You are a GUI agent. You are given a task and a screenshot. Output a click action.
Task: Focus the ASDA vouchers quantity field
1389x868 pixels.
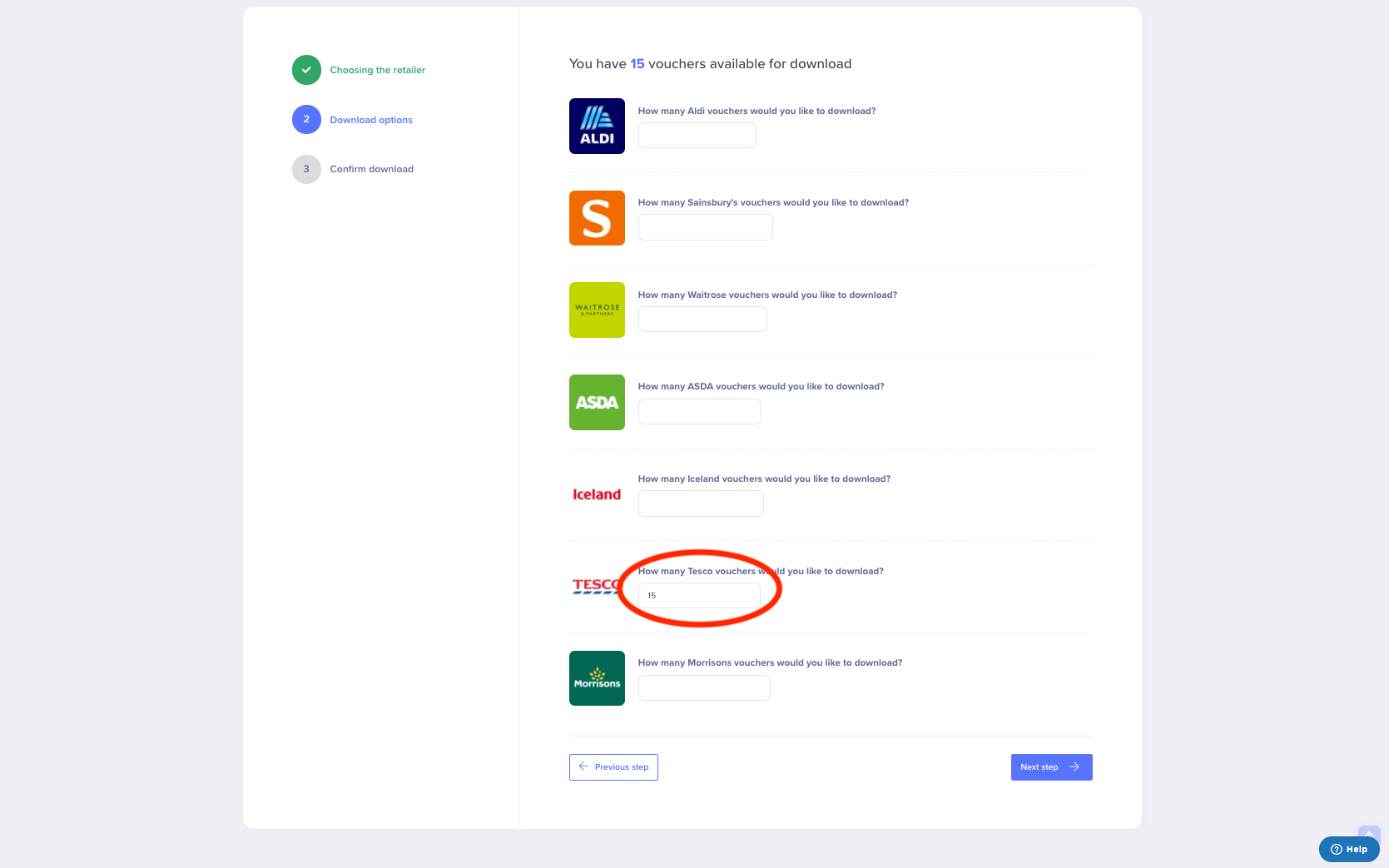700,411
